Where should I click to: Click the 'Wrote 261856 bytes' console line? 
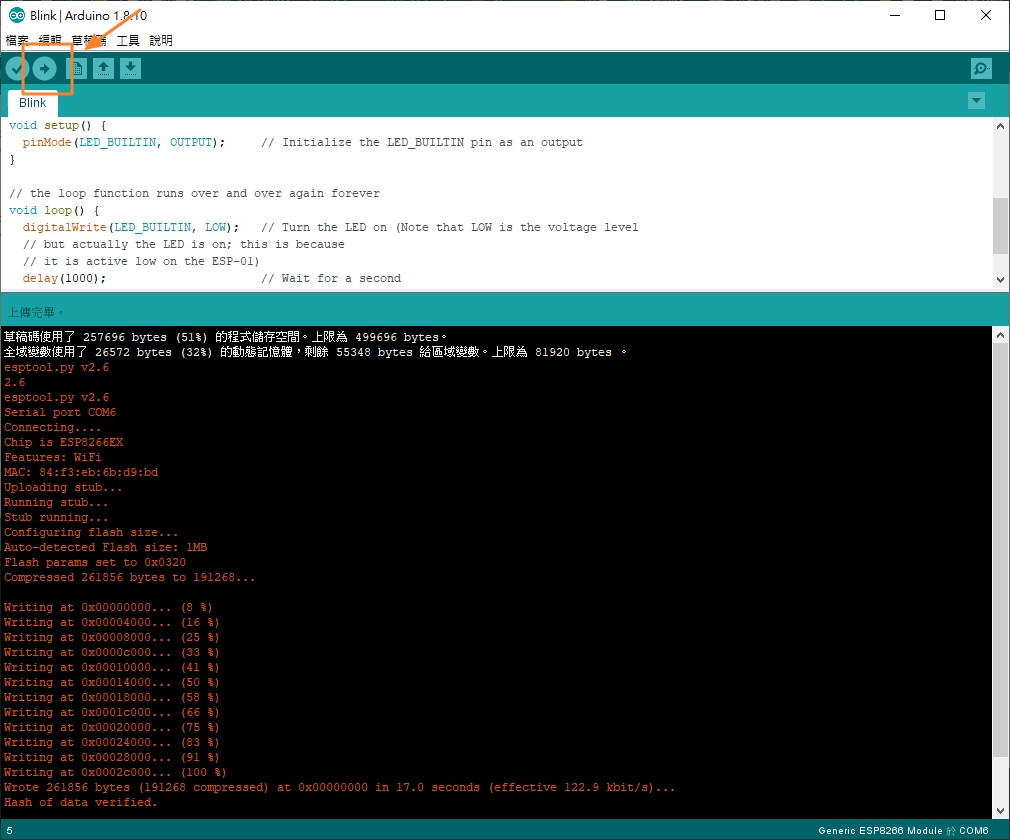pos(339,787)
